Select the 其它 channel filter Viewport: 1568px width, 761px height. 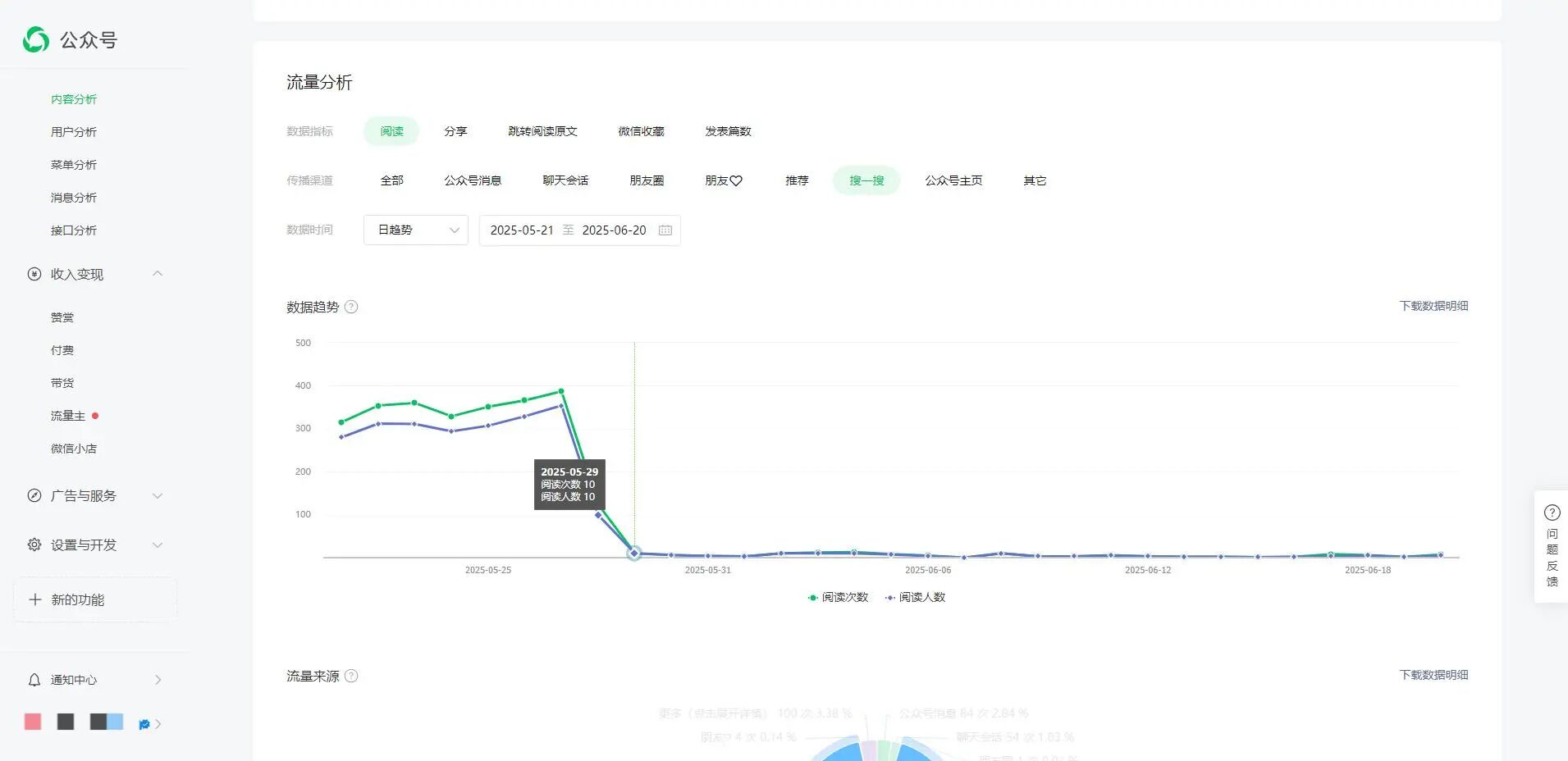[1035, 180]
